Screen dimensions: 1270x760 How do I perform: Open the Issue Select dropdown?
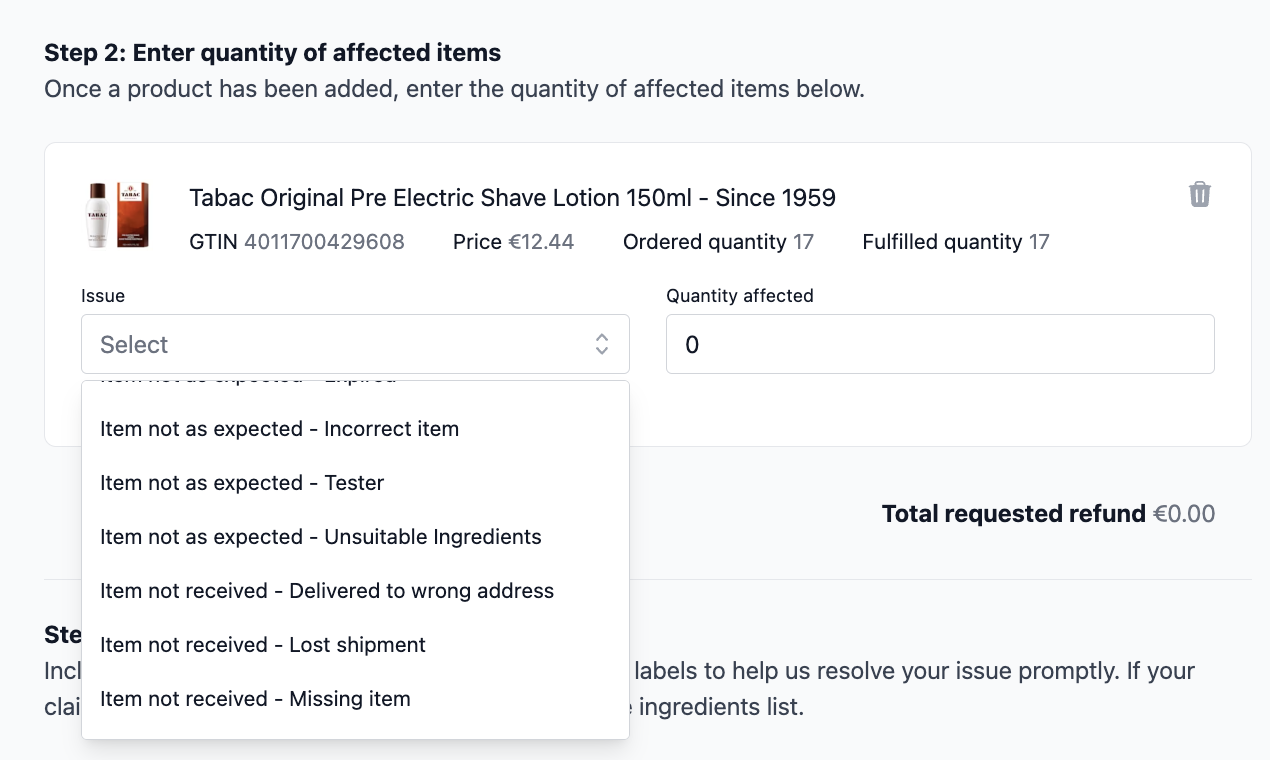[x=355, y=344]
